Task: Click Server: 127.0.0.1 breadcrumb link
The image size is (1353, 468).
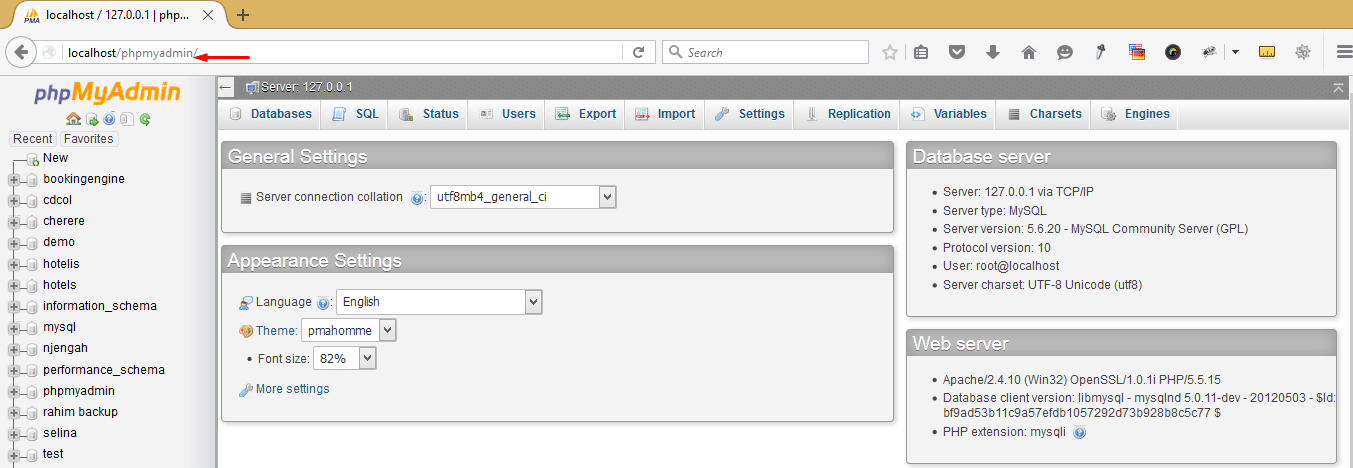Action: (x=306, y=88)
